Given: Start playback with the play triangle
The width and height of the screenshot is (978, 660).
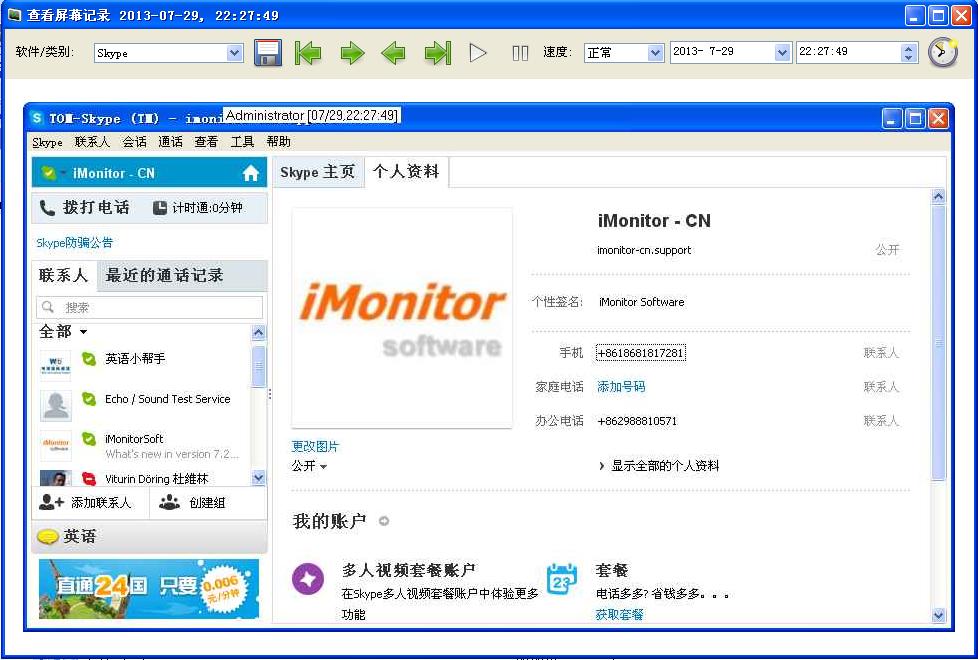Looking at the screenshot, I should (478, 53).
